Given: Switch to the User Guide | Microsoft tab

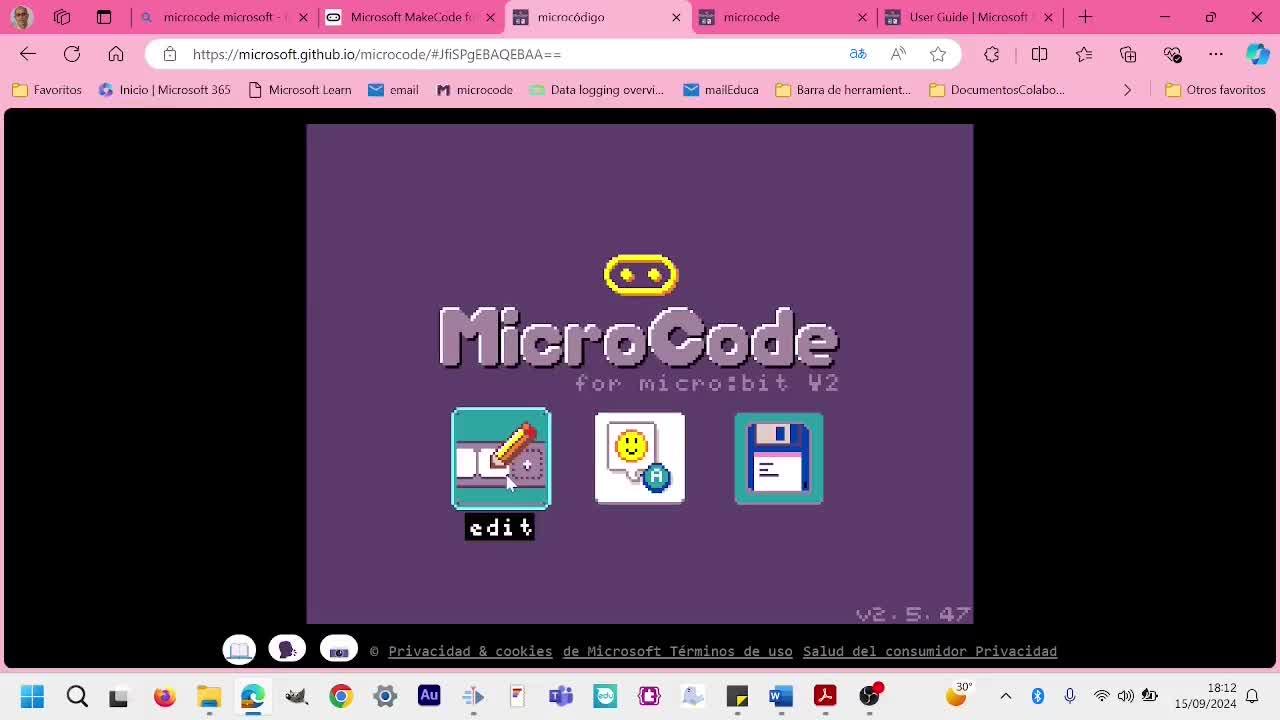Looking at the screenshot, I should [969, 17].
